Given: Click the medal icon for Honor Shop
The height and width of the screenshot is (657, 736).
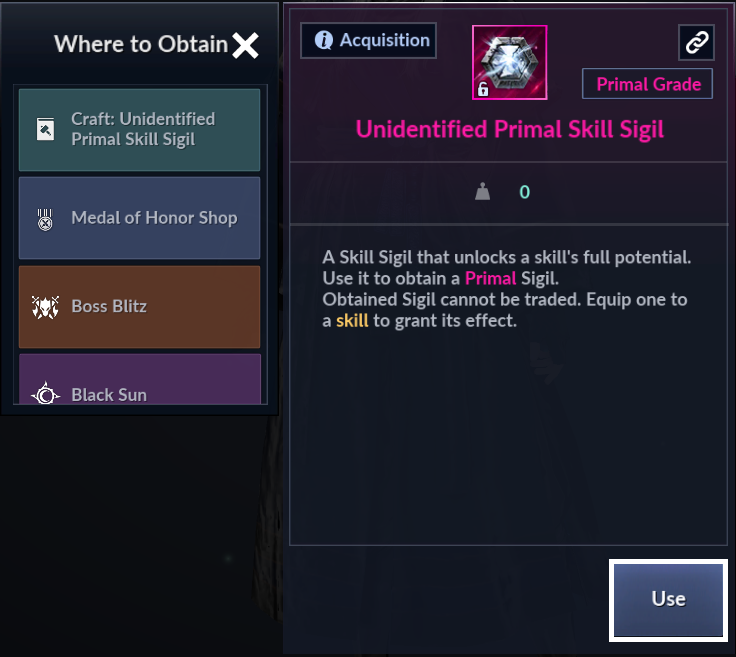Looking at the screenshot, I should tap(45, 219).
